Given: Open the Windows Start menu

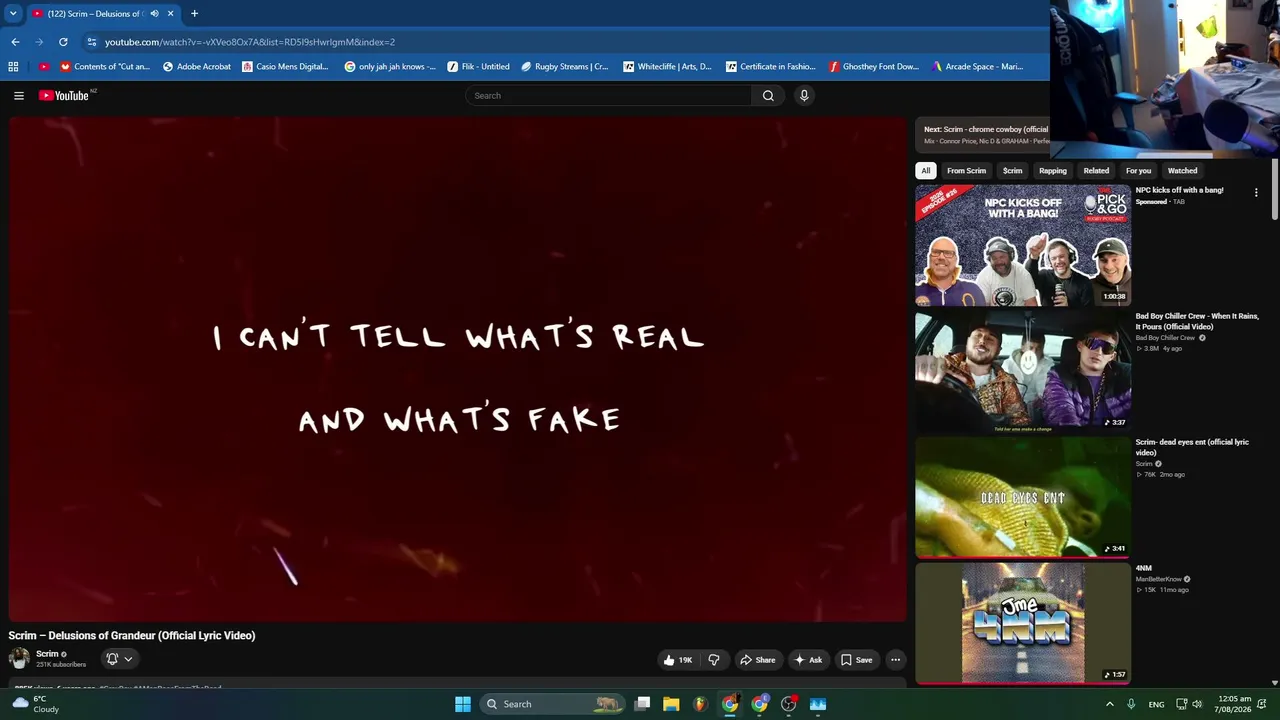Looking at the screenshot, I should [463, 704].
